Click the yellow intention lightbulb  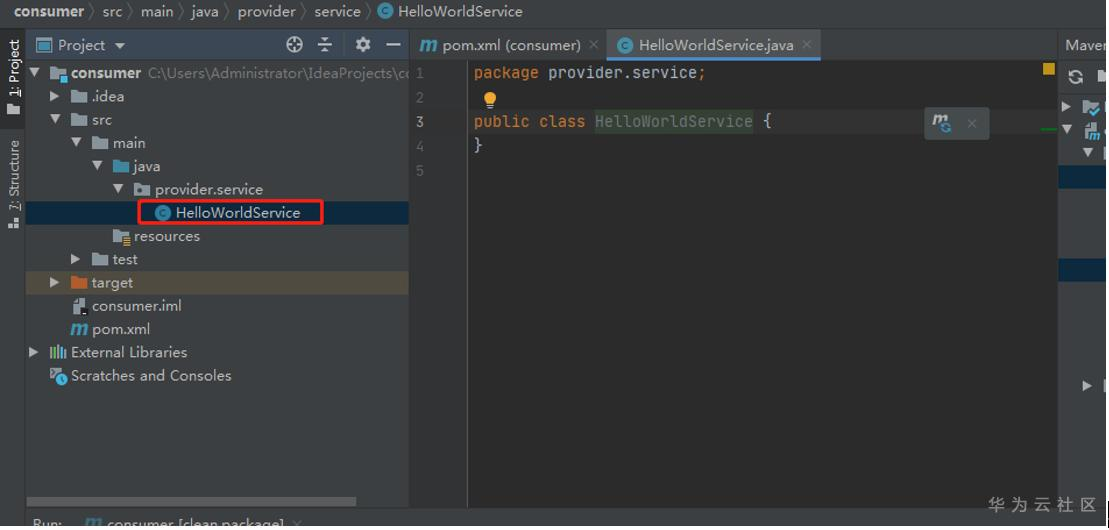(489, 100)
